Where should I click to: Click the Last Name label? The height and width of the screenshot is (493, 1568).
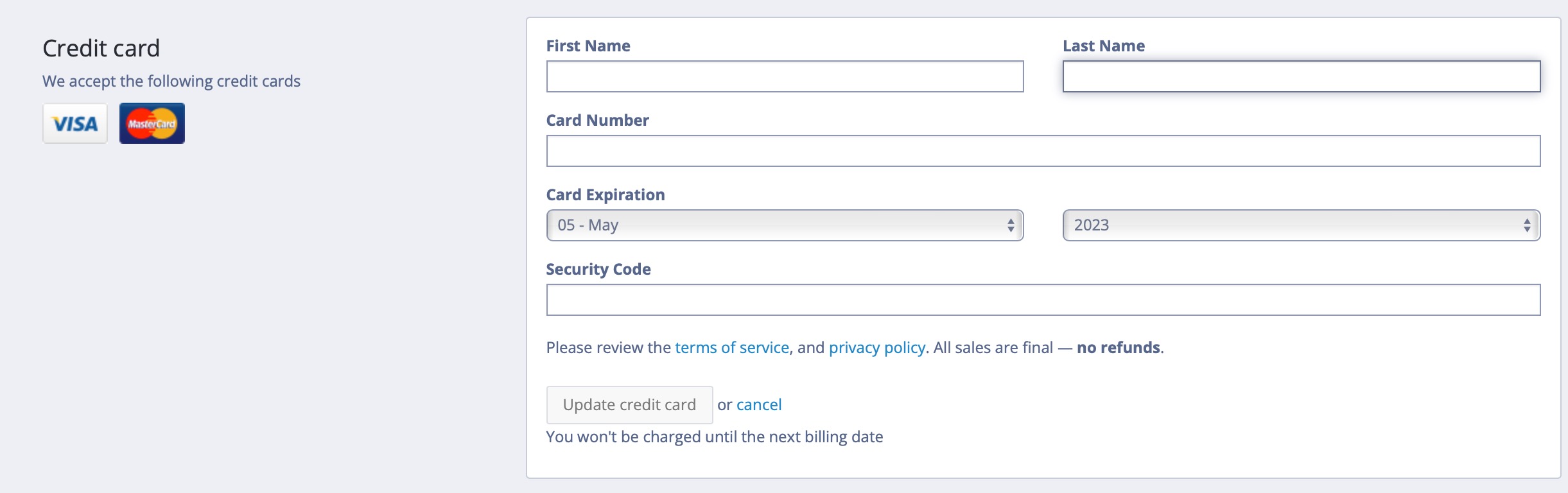pyautogui.click(x=1104, y=46)
